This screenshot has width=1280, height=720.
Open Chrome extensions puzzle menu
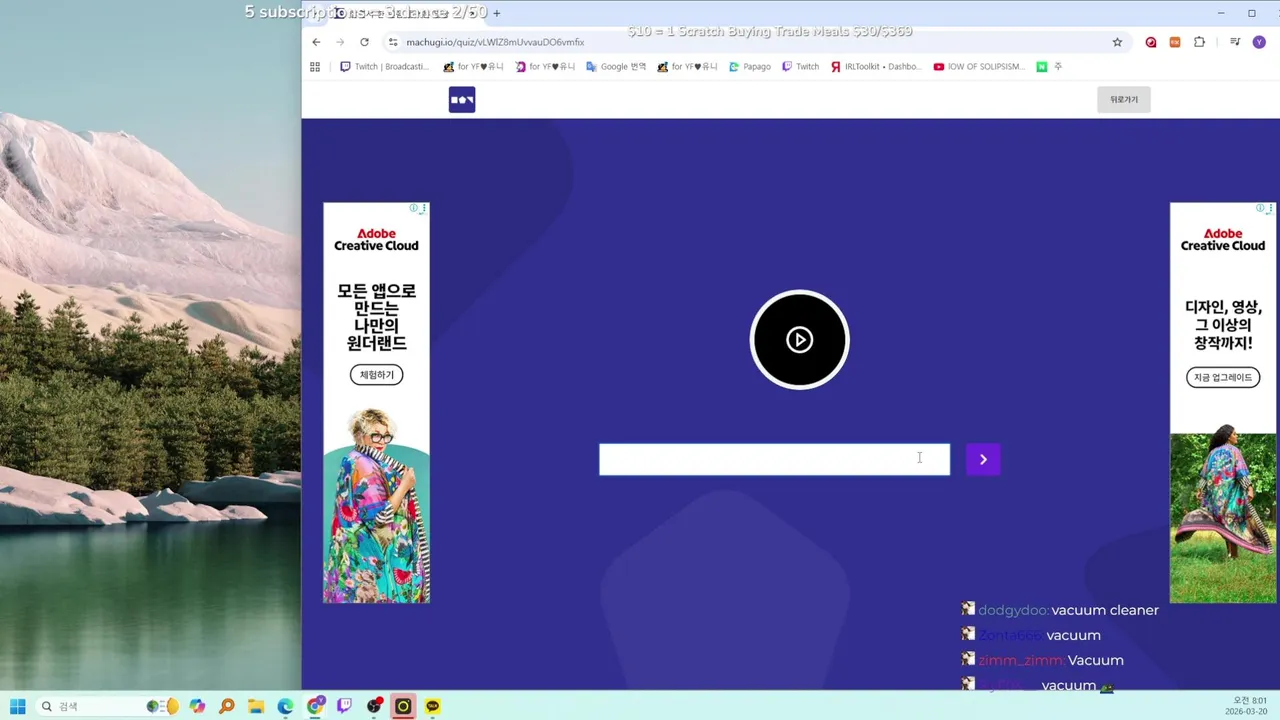tap(1199, 42)
